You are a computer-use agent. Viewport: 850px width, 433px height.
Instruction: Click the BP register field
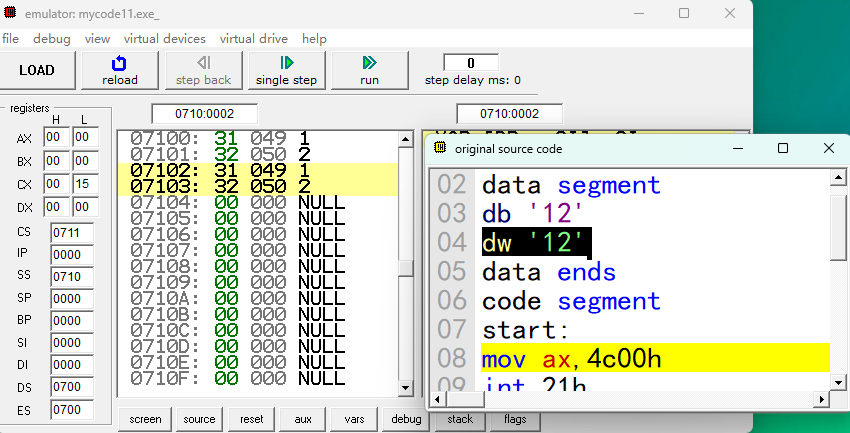click(x=72, y=321)
